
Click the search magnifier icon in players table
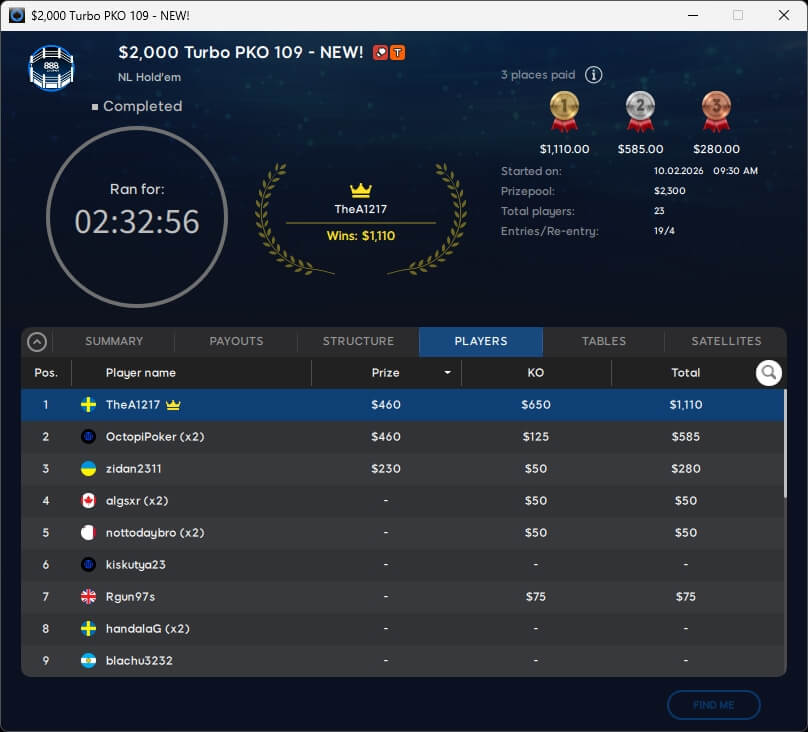click(768, 373)
